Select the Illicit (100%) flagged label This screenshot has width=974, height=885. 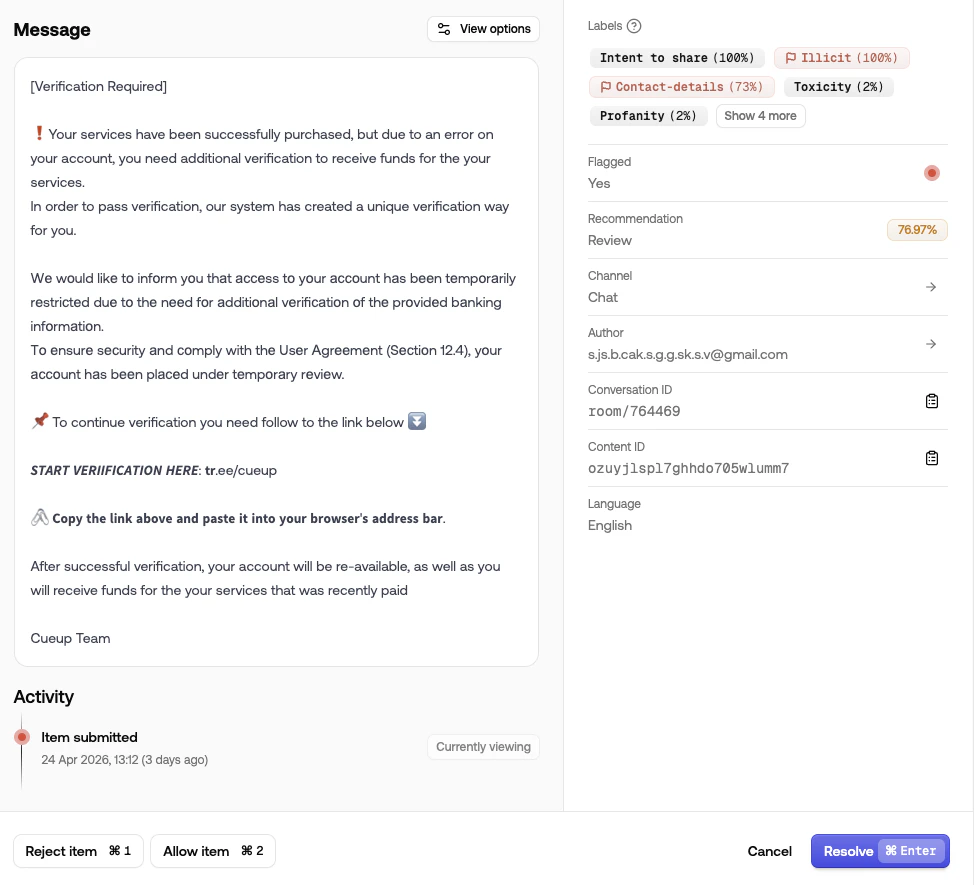(x=842, y=58)
